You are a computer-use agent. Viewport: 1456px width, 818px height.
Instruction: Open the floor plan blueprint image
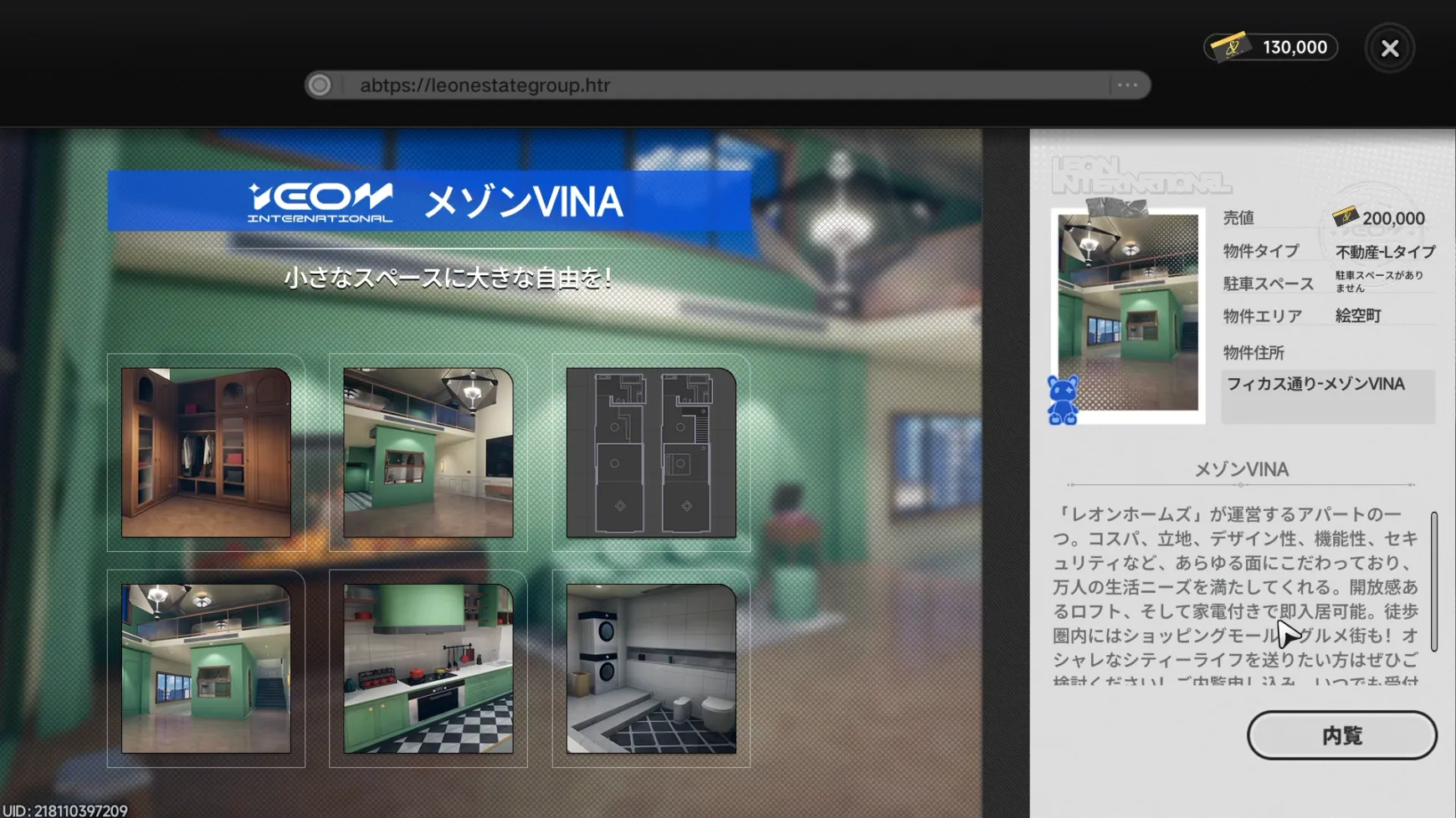coord(651,452)
